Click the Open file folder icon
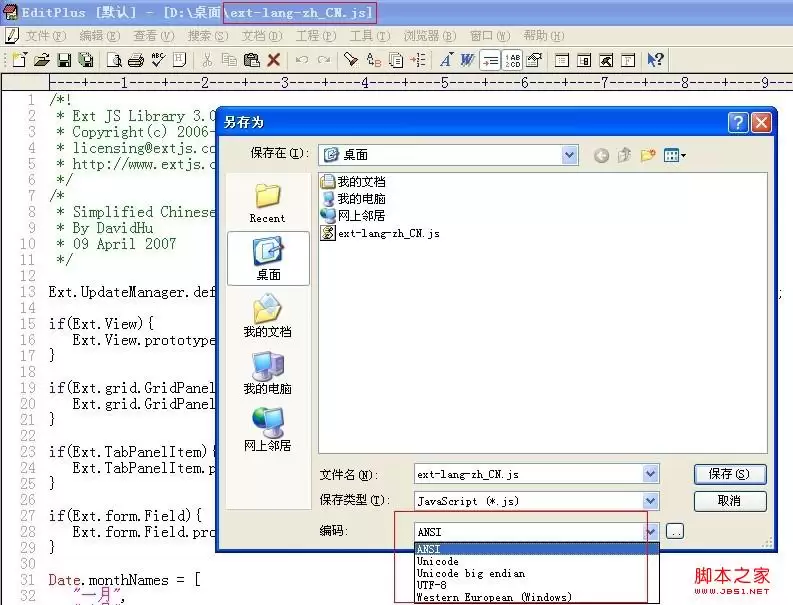Image resolution: width=793 pixels, height=605 pixels. pos(41,60)
